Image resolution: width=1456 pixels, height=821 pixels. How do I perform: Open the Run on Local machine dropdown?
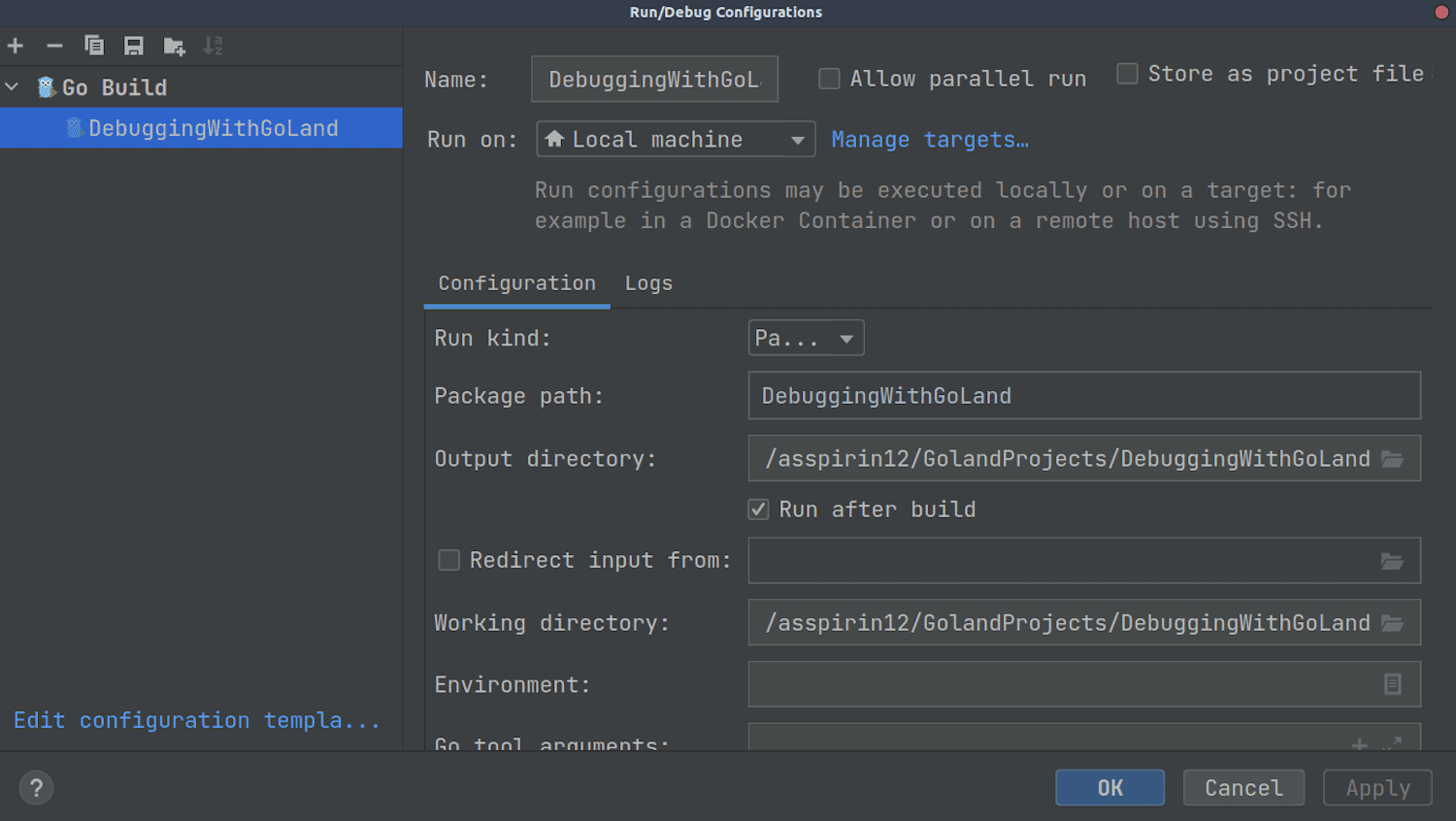coord(676,140)
